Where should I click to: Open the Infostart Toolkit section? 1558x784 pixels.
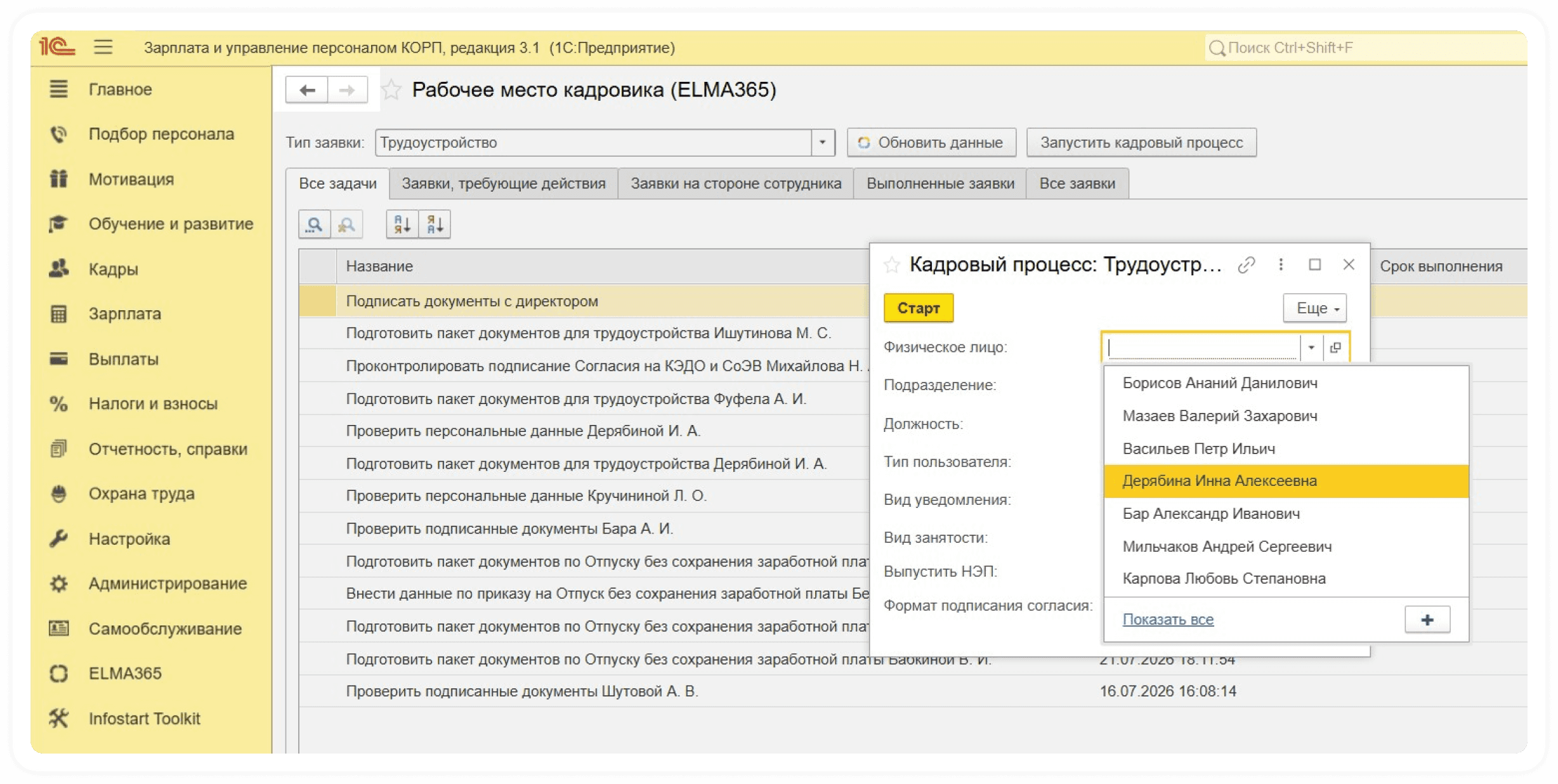[144, 719]
